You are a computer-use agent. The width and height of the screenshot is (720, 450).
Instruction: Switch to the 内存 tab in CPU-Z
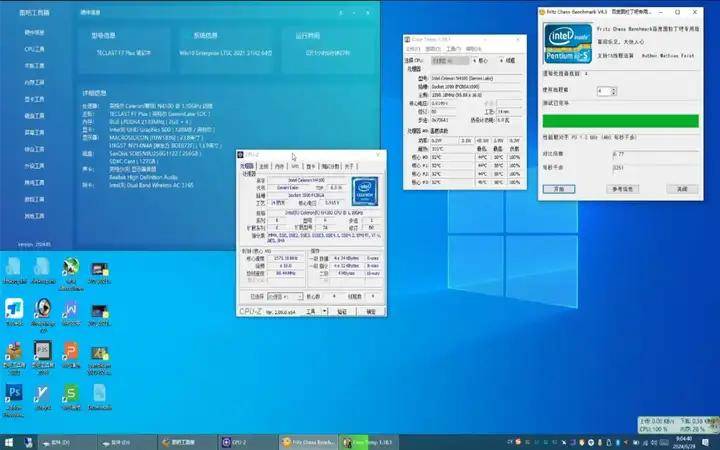click(x=279, y=166)
